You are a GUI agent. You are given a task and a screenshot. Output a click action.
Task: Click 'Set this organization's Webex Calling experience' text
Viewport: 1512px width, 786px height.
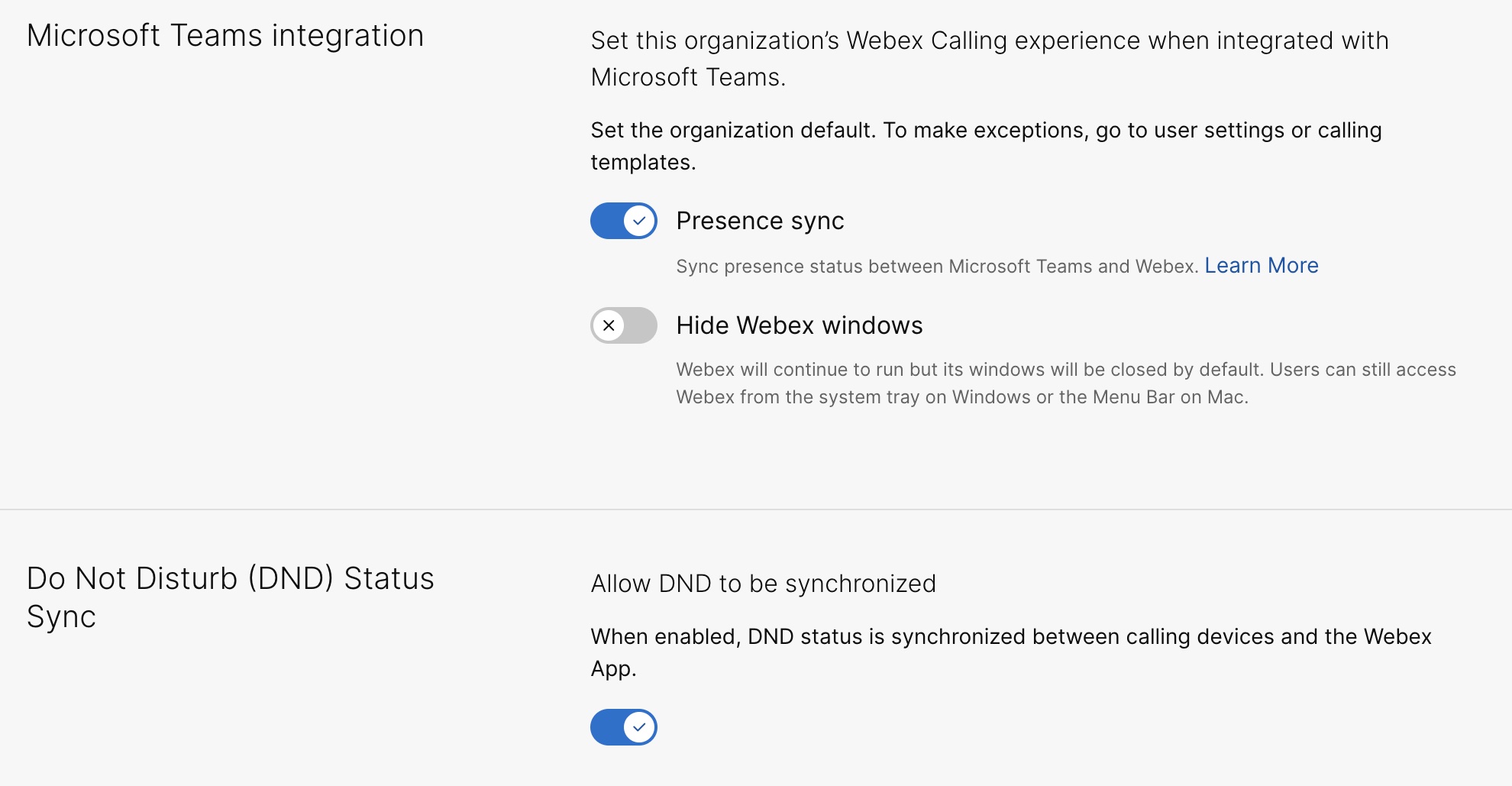(x=990, y=59)
